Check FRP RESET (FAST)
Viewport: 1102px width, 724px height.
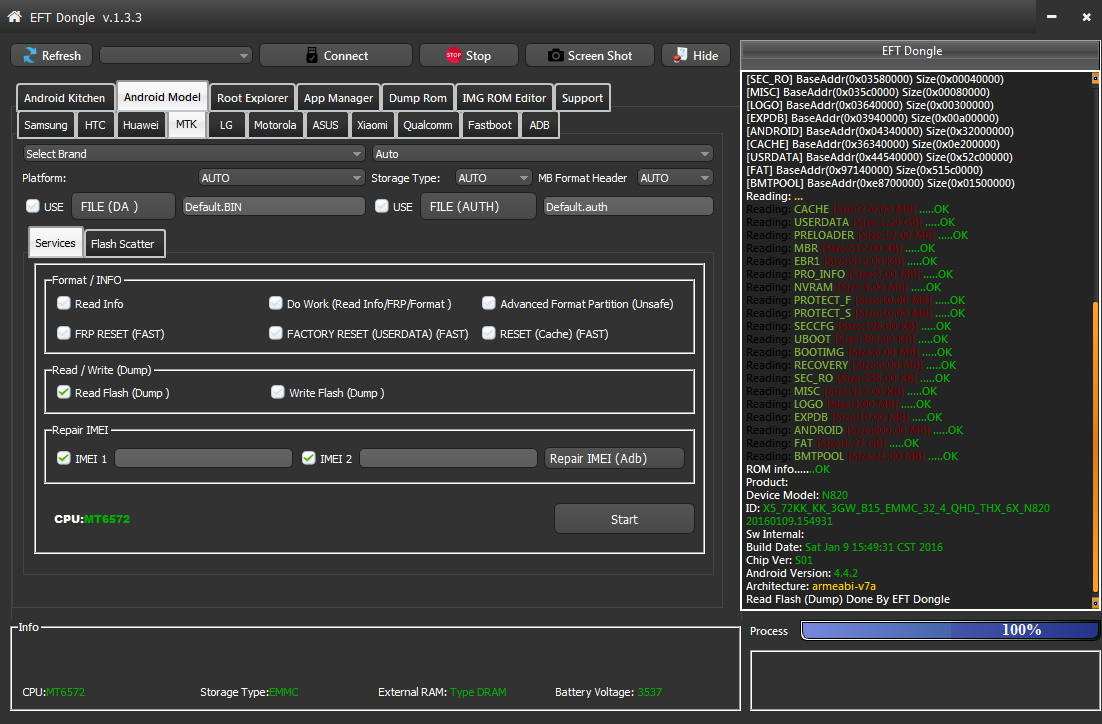[x=64, y=333]
